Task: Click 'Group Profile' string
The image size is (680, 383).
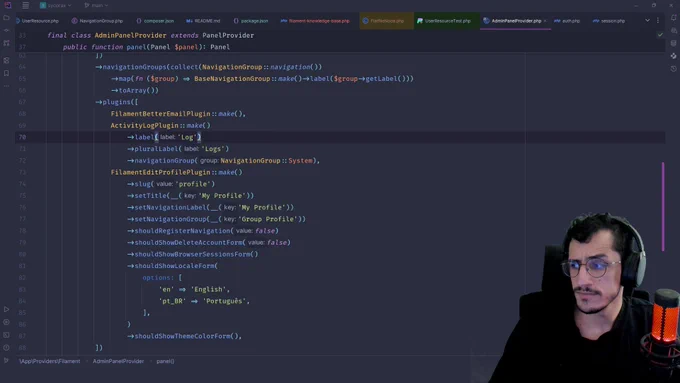Action: click(268, 219)
